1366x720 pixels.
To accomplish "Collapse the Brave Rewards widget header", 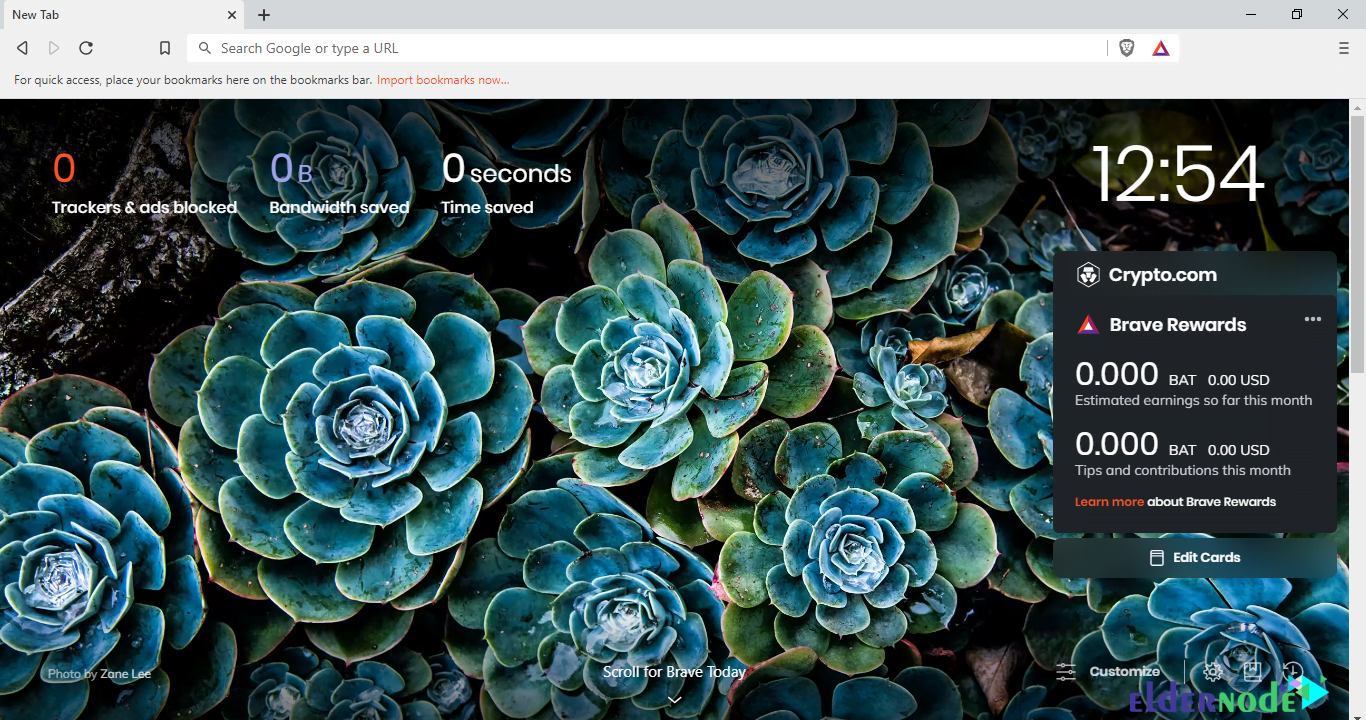I will [x=1178, y=324].
